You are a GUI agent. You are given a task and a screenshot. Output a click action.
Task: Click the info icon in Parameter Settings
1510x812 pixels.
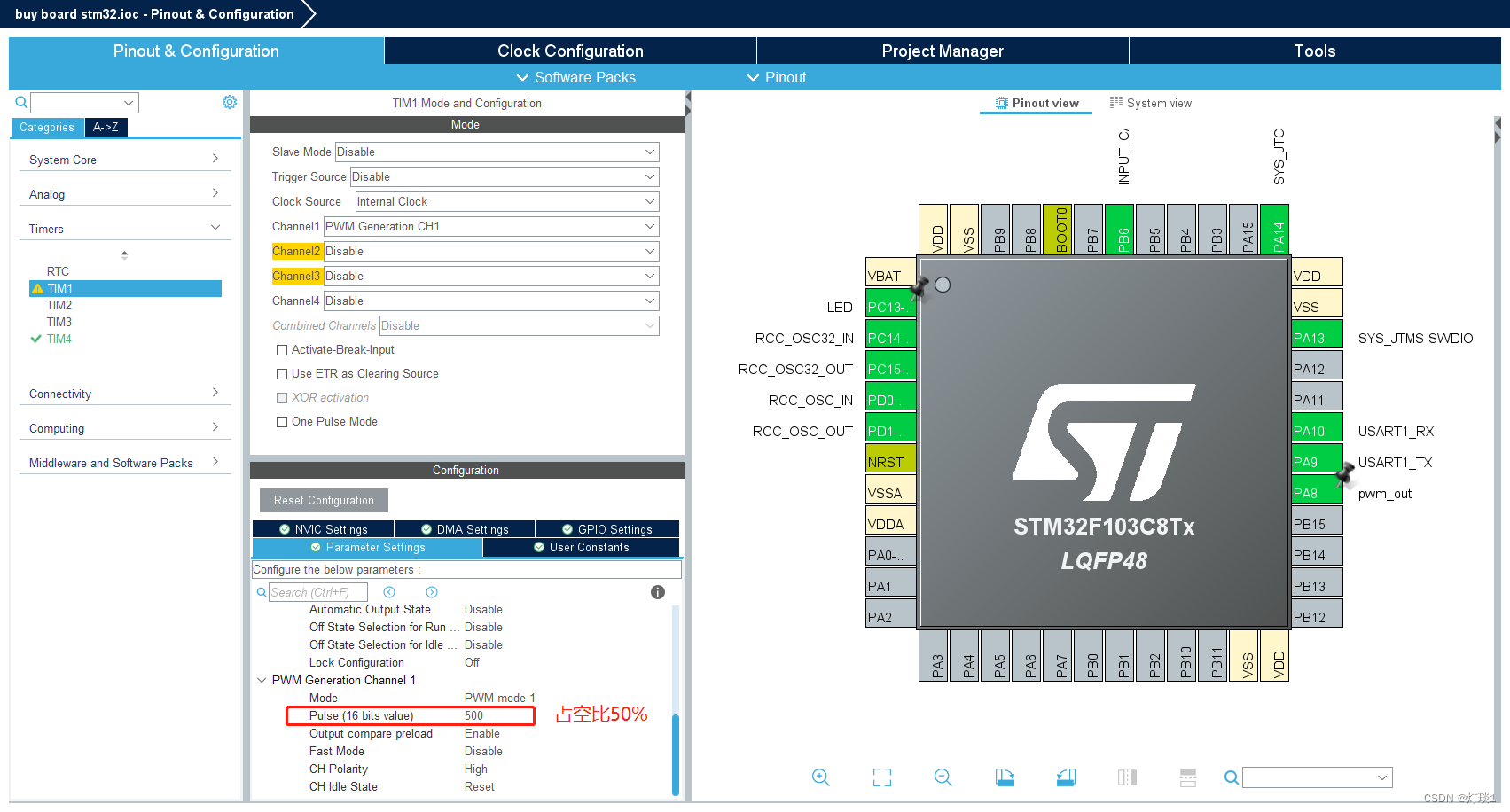click(657, 591)
